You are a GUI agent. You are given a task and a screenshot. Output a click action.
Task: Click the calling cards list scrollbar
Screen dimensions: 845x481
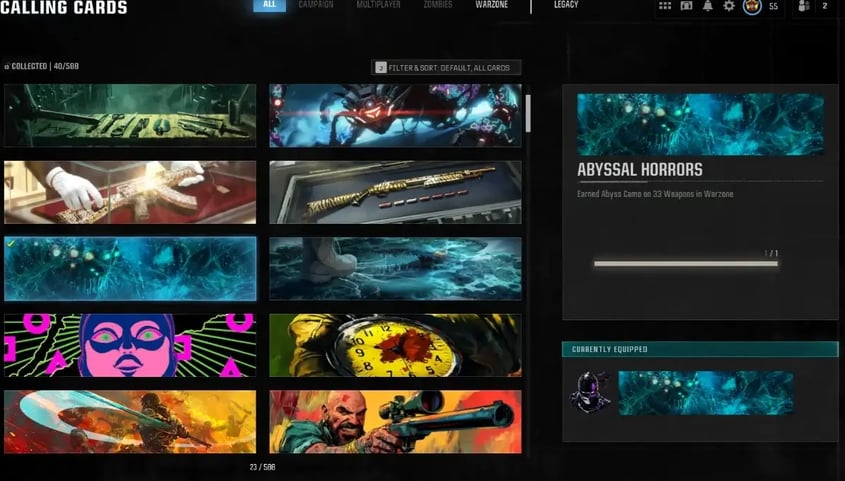click(x=528, y=113)
